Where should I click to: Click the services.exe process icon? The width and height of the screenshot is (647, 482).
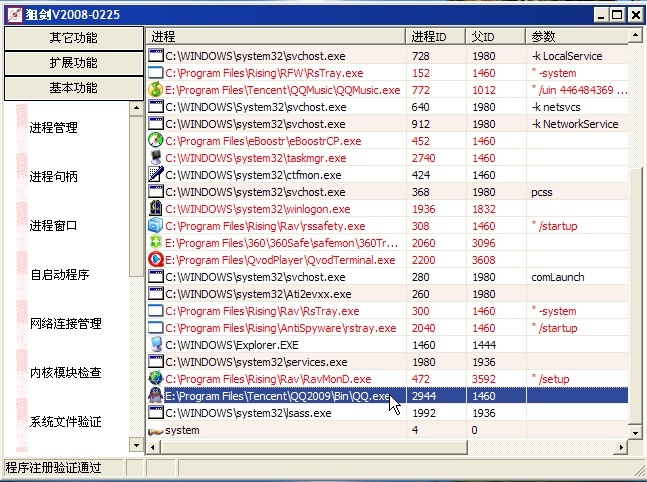[x=156, y=362]
